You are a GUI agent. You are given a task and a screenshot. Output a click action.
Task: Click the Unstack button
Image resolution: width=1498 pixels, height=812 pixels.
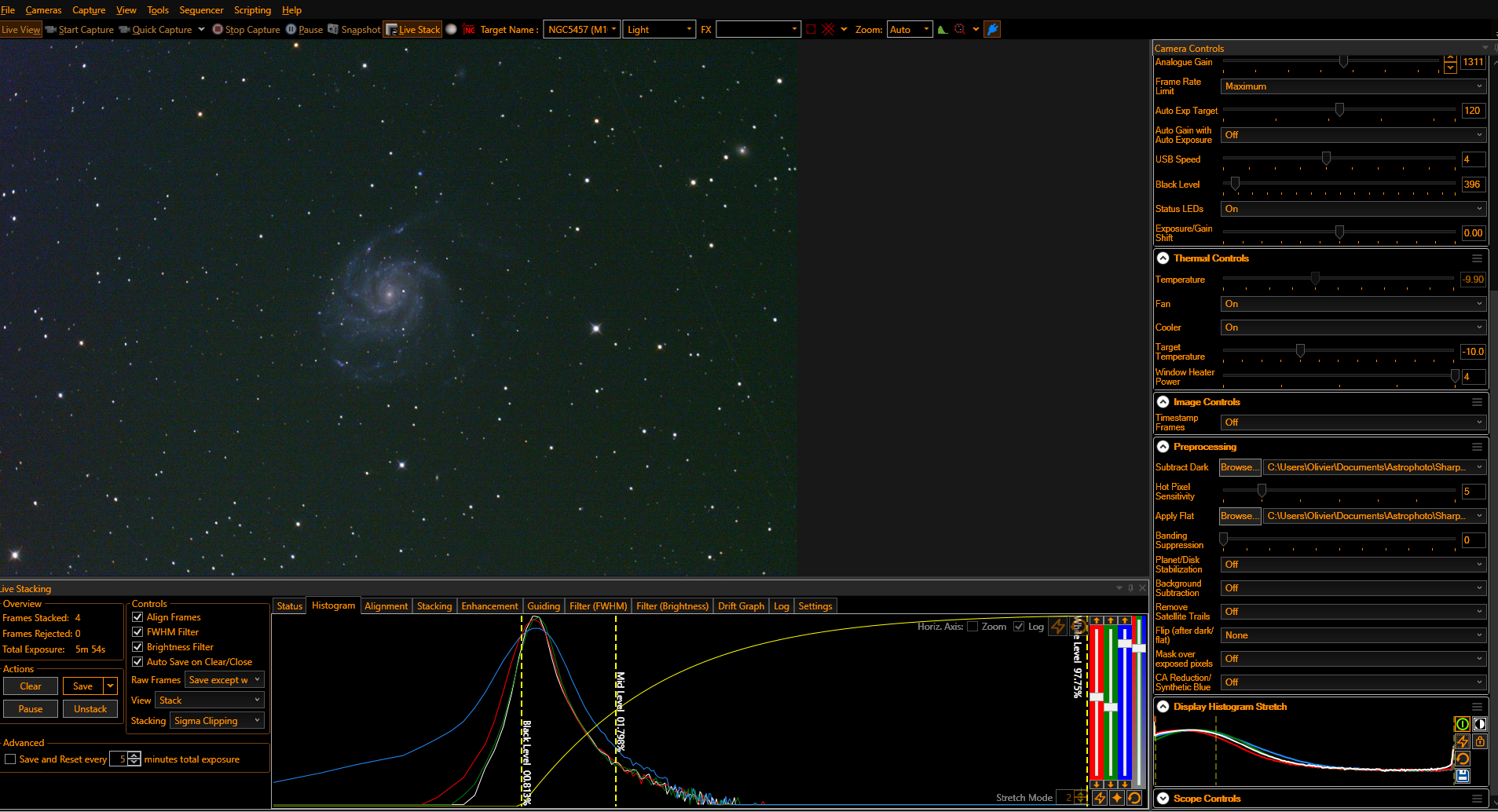(90, 709)
